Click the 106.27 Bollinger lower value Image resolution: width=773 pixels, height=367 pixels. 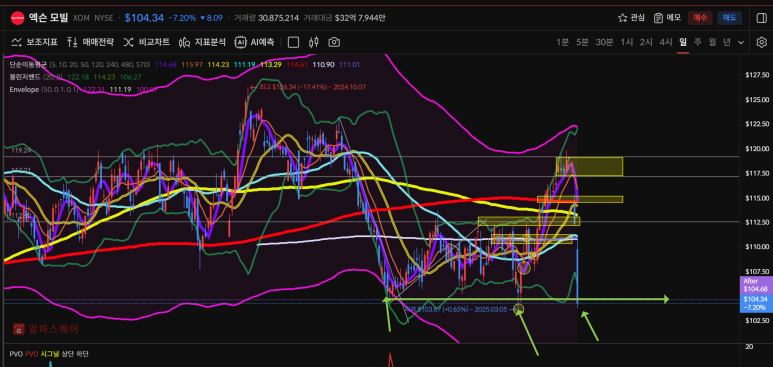131,77
